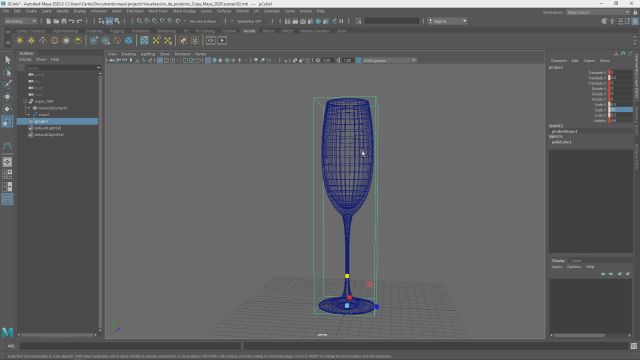Toggle snap to view planes
This screenshot has width=640, height=360.
170,21
